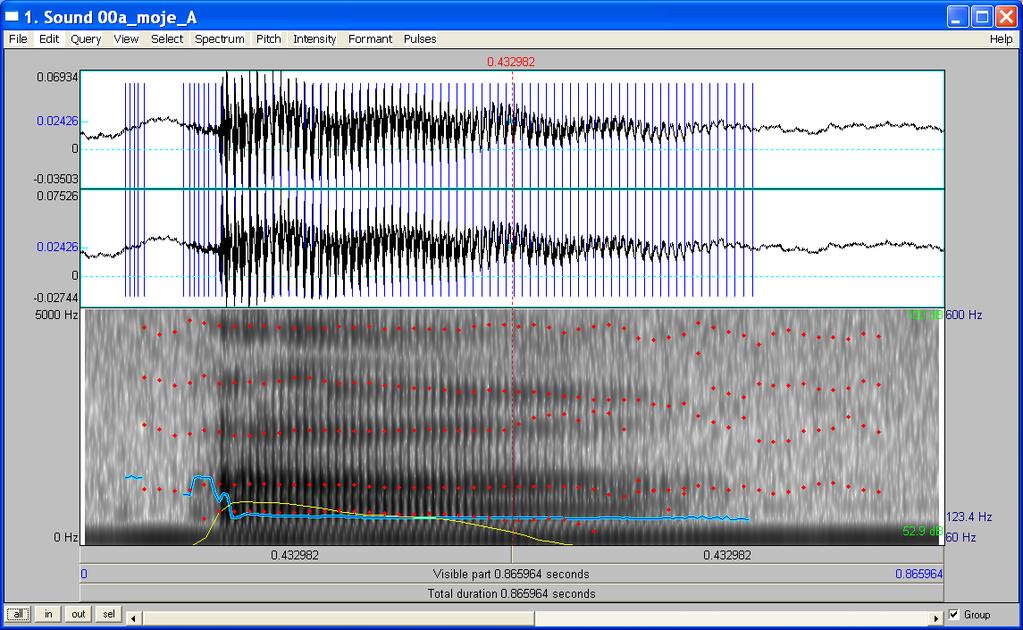The image size is (1023, 630).
Task: Open the Select menu
Action: pyautogui.click(x=167, y=39)
